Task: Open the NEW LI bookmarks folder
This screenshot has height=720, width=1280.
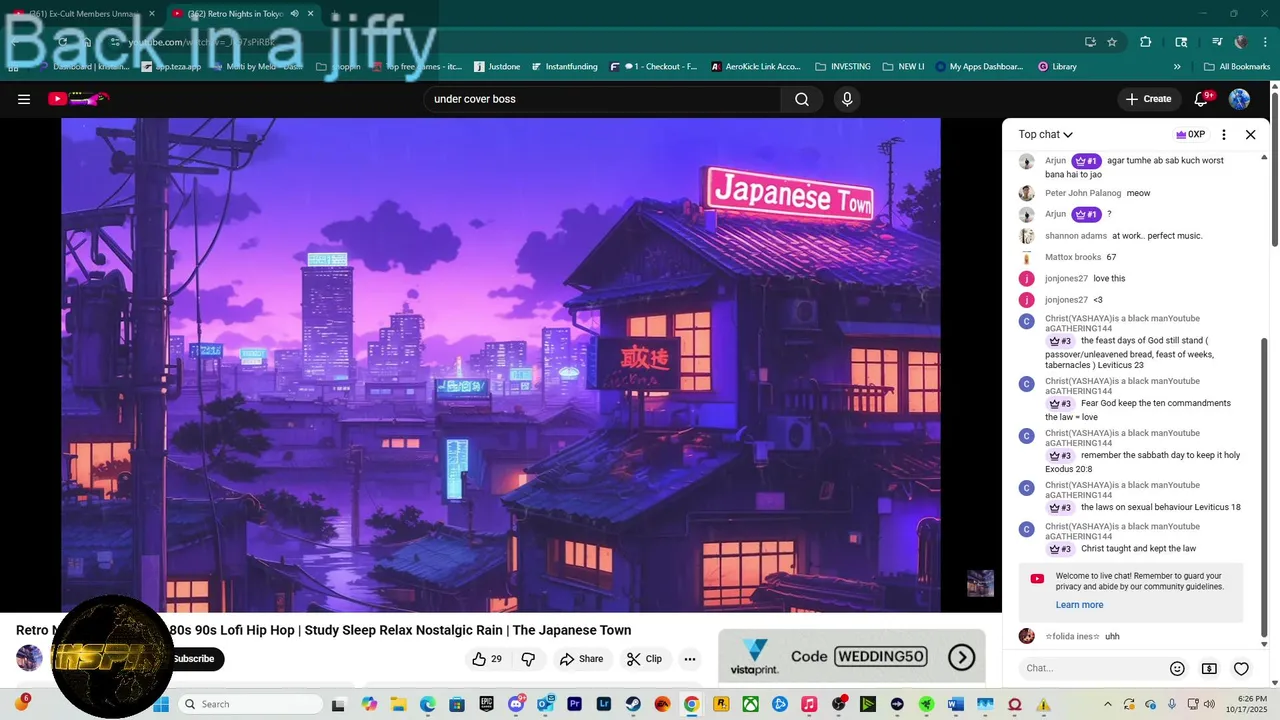Action: (903, 67)
